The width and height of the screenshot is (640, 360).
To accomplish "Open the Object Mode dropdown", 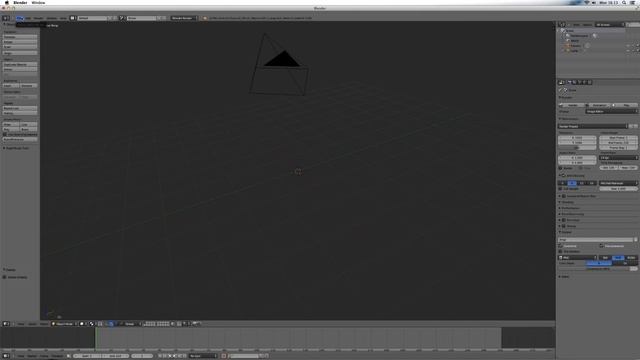I will (64, 324).
